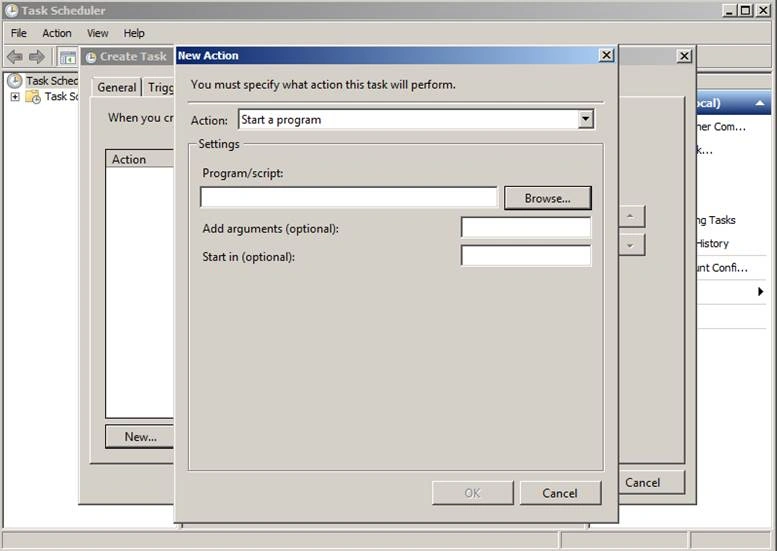The width and height of the screenshot is (777, 551).
Task: Click the Running Tasks link in Actions pane
Action: coord(716,220)
